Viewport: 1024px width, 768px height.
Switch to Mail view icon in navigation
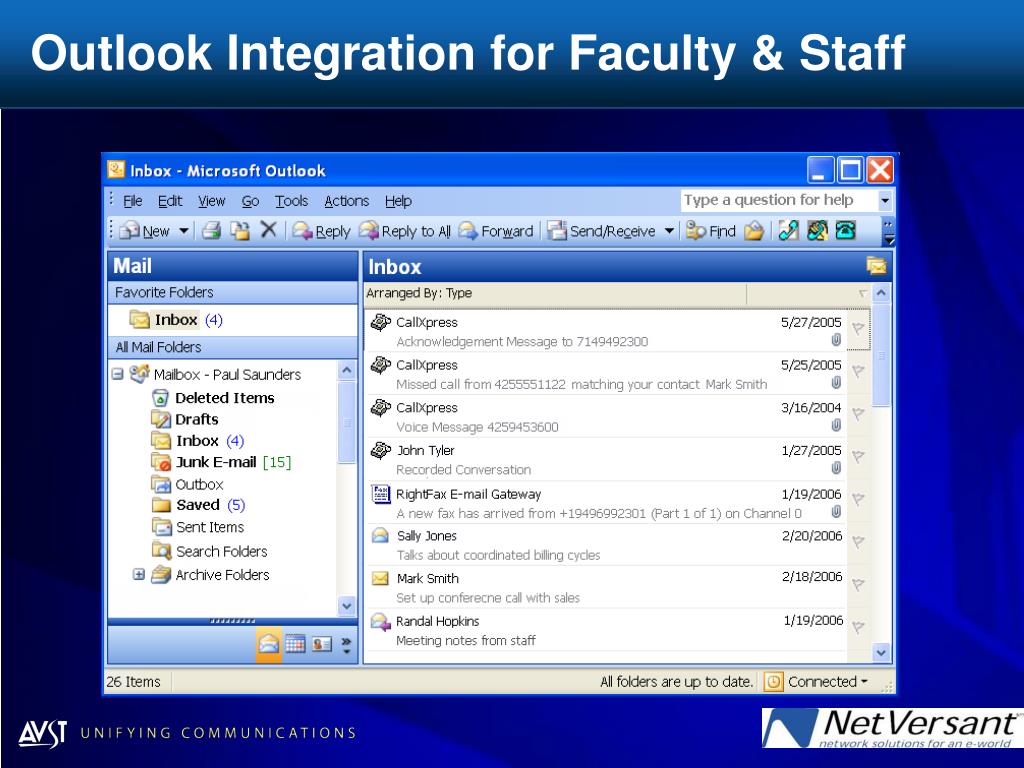[268, 644]
